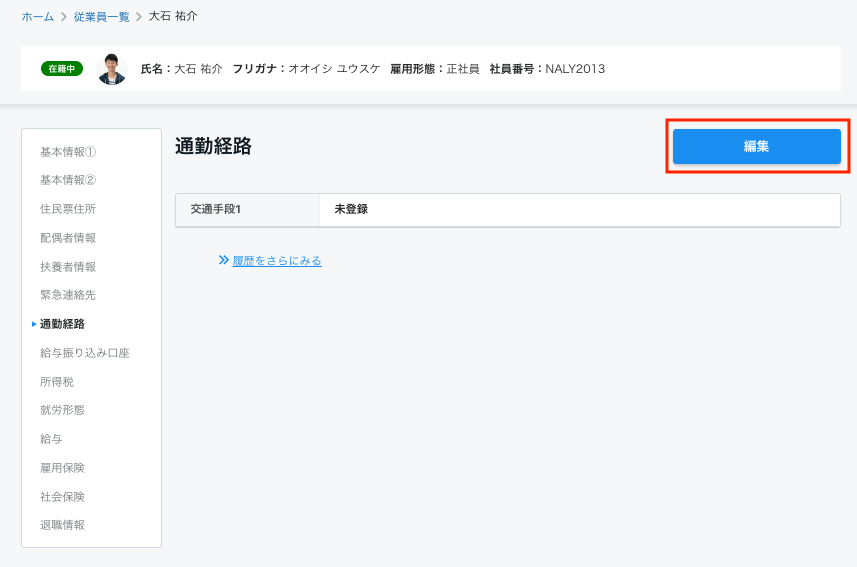Open 所得税 section
Screen dimensions: 857x567
click(x=57, y=382)
